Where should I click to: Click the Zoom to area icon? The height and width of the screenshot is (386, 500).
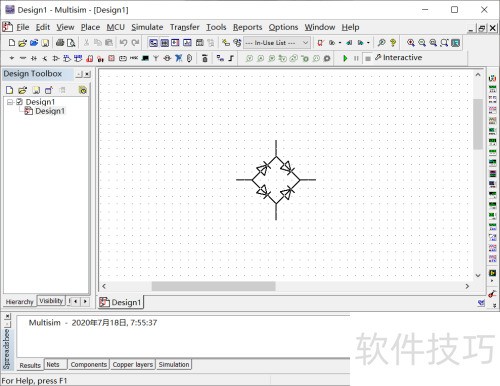[433, 43]
